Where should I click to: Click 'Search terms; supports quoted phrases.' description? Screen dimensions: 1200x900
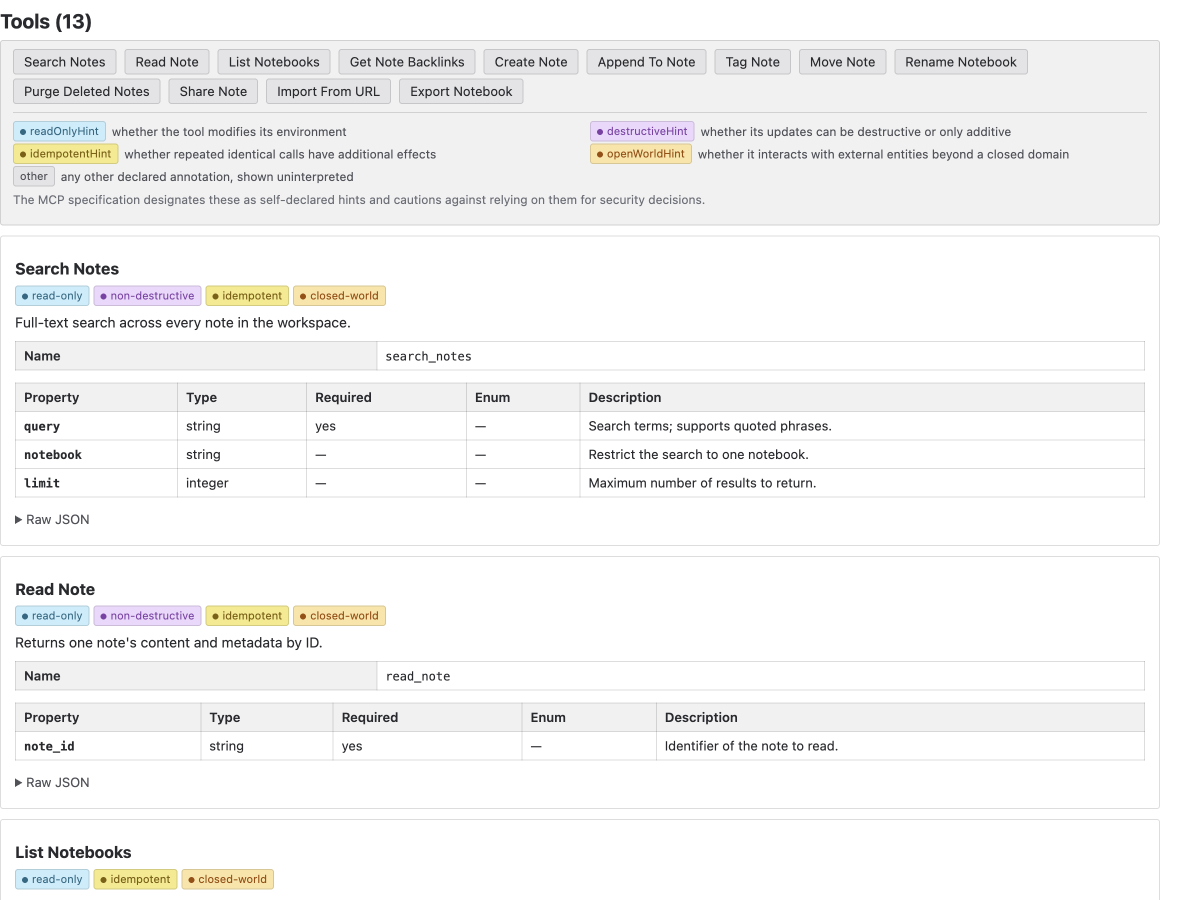click(710, 426)
